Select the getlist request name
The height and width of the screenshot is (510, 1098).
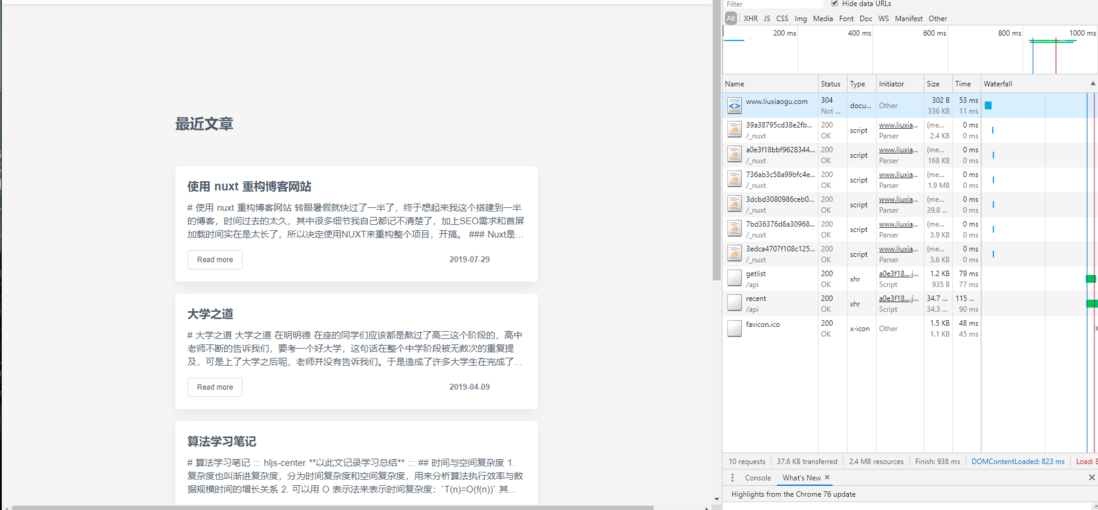click(x=756, y=273)
